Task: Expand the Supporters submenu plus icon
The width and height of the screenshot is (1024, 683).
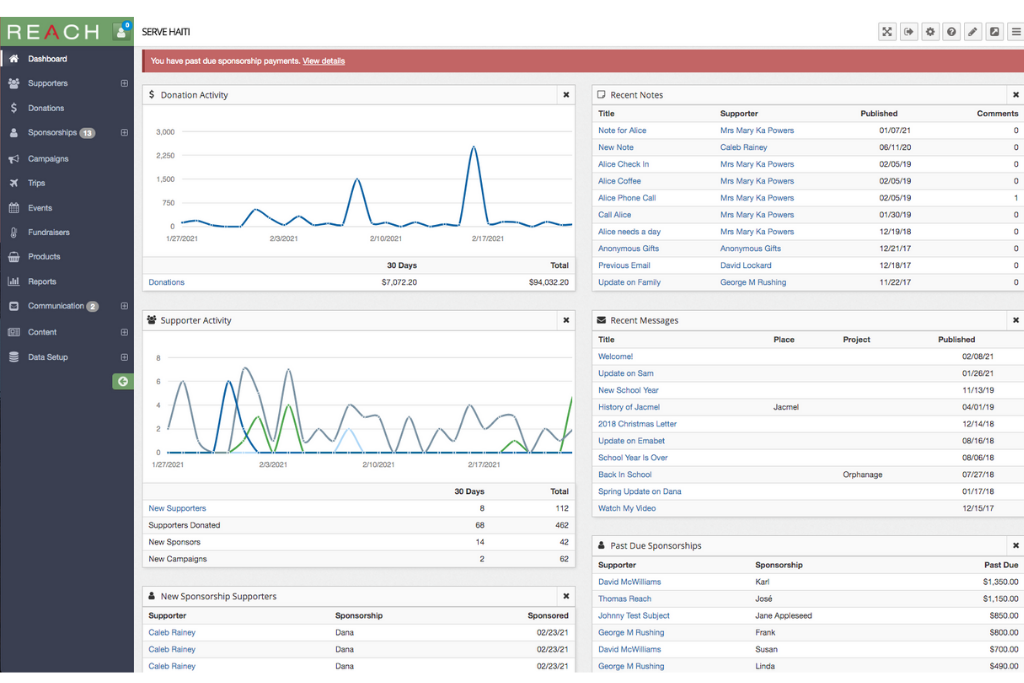Action: point(124,84)
